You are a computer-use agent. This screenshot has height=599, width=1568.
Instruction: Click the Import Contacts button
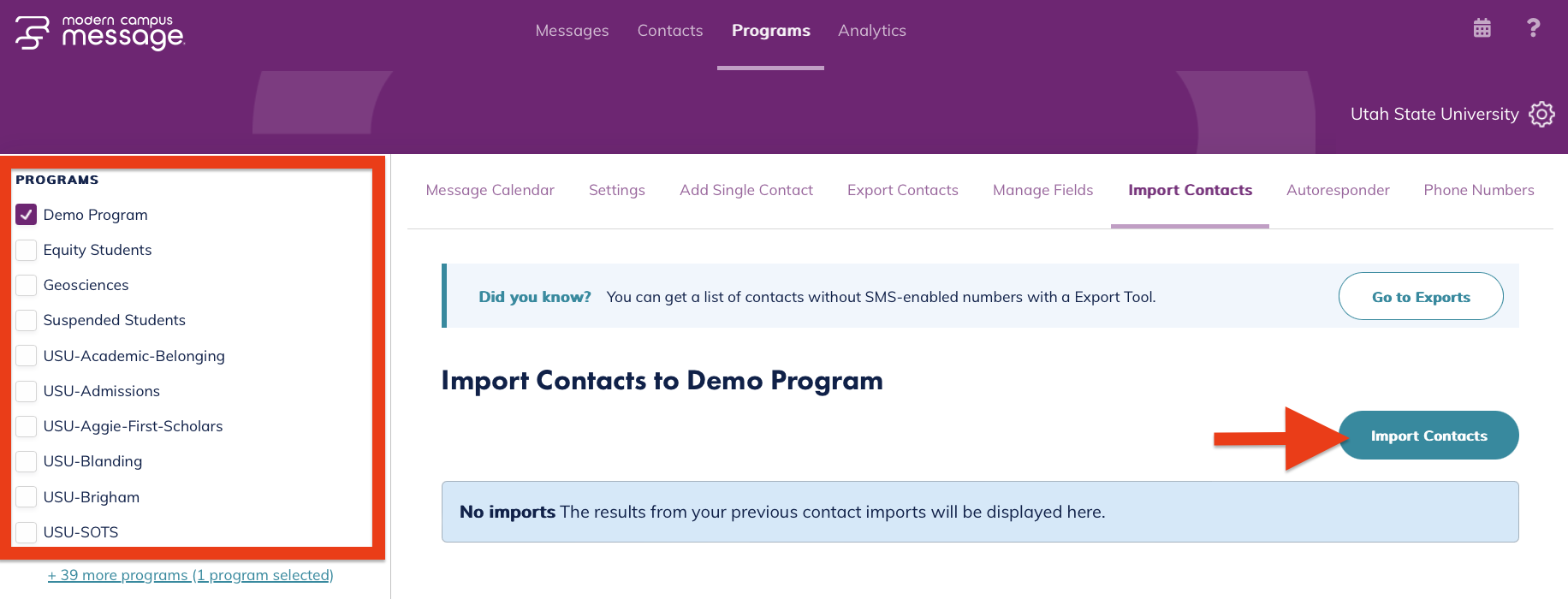point(1428,435)
